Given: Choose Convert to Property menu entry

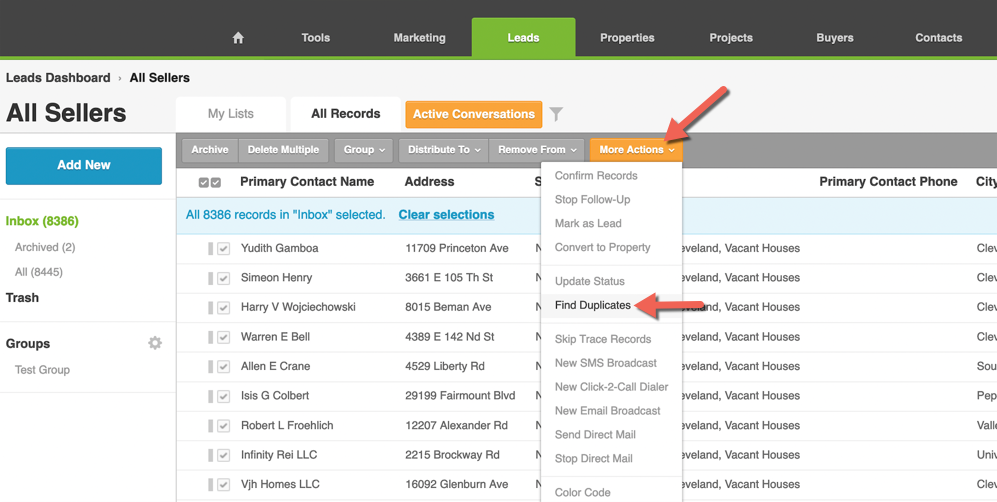Looking at the screenshot, I should pyautogui.click(x=602, y=248).
